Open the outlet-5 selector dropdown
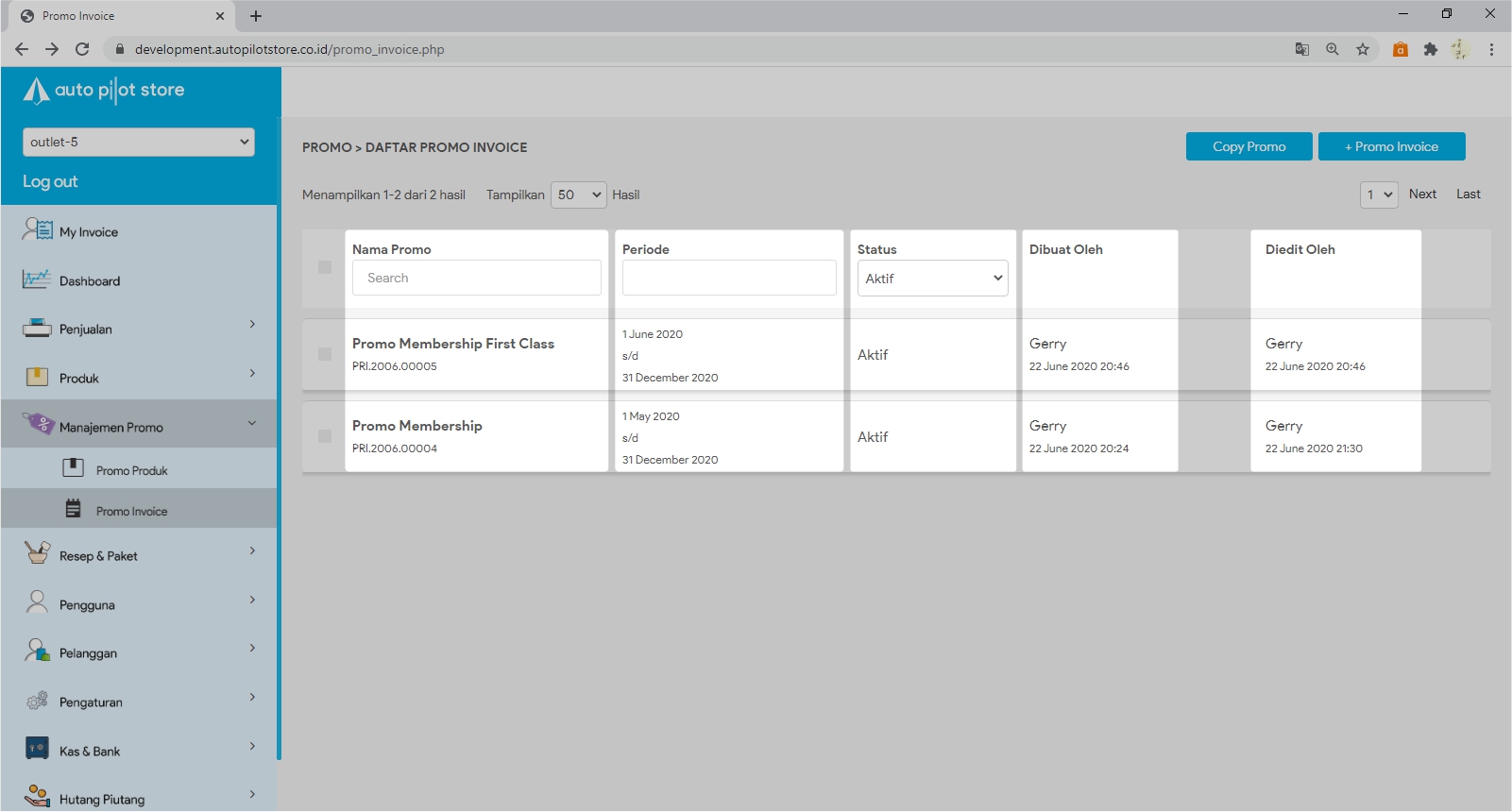Viewport: 1512px width, 812px height. click(x=139, y=142)
